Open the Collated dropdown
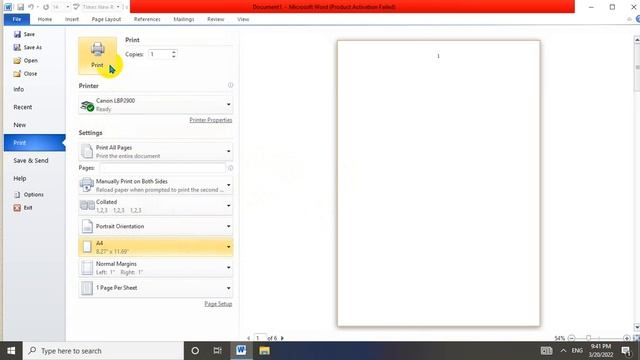Viewport: 640px width, 360px height. (x=156, y=206)
